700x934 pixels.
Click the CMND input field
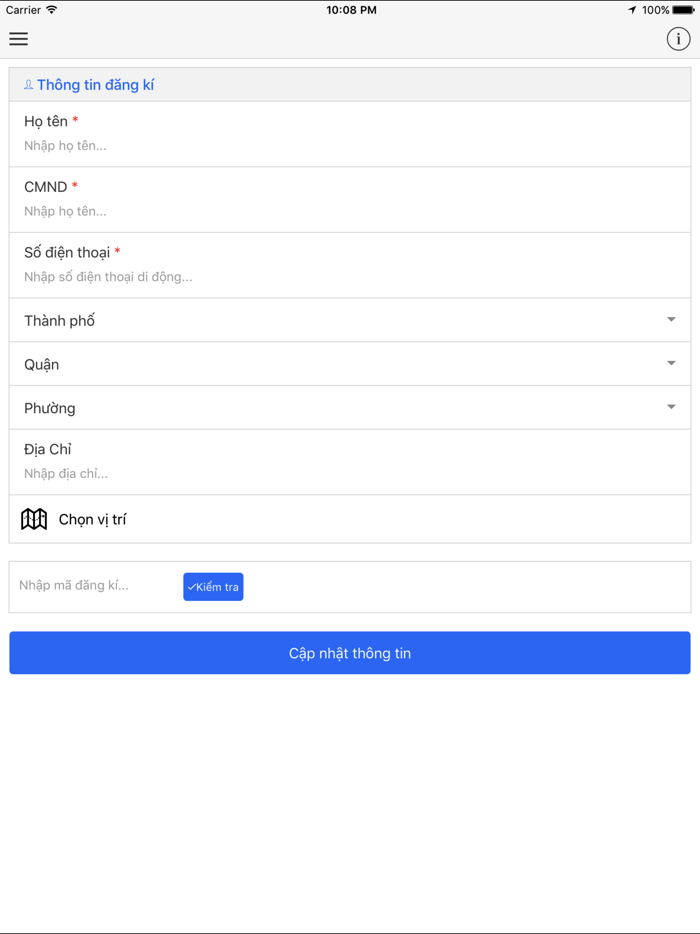coord(350,211)
